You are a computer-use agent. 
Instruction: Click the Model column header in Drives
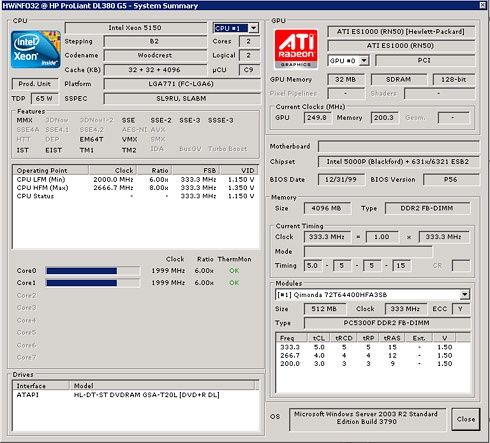pos(163,386)
